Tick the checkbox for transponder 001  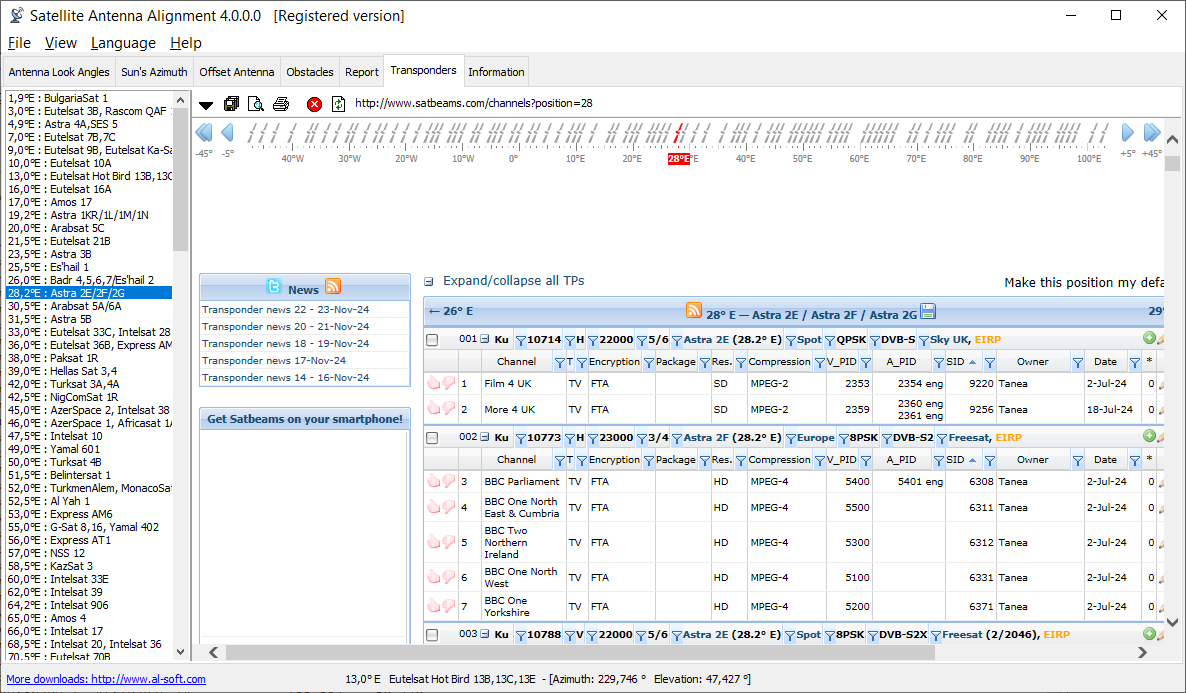pyautogui.click(x=433, y=340)
